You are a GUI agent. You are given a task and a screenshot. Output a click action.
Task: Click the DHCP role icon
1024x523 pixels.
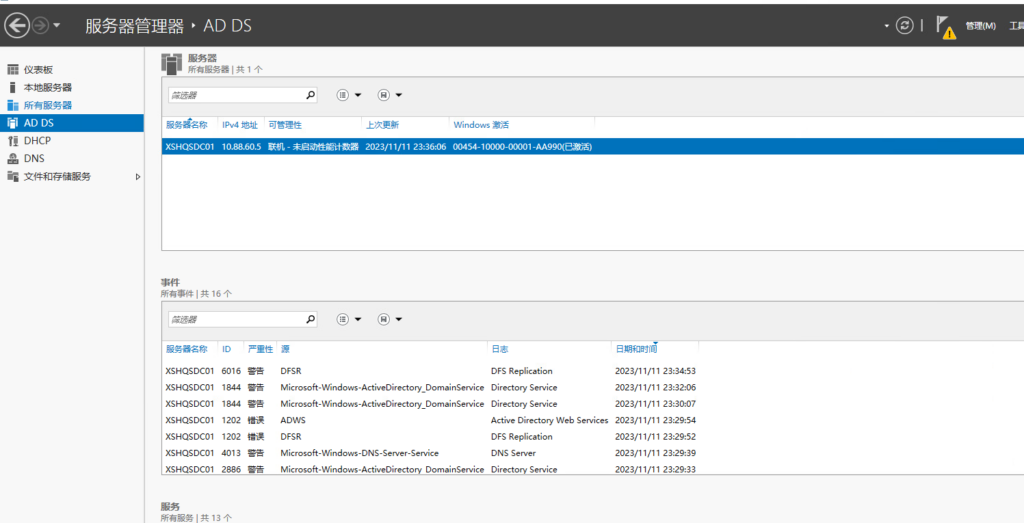(x=12, y=140)
